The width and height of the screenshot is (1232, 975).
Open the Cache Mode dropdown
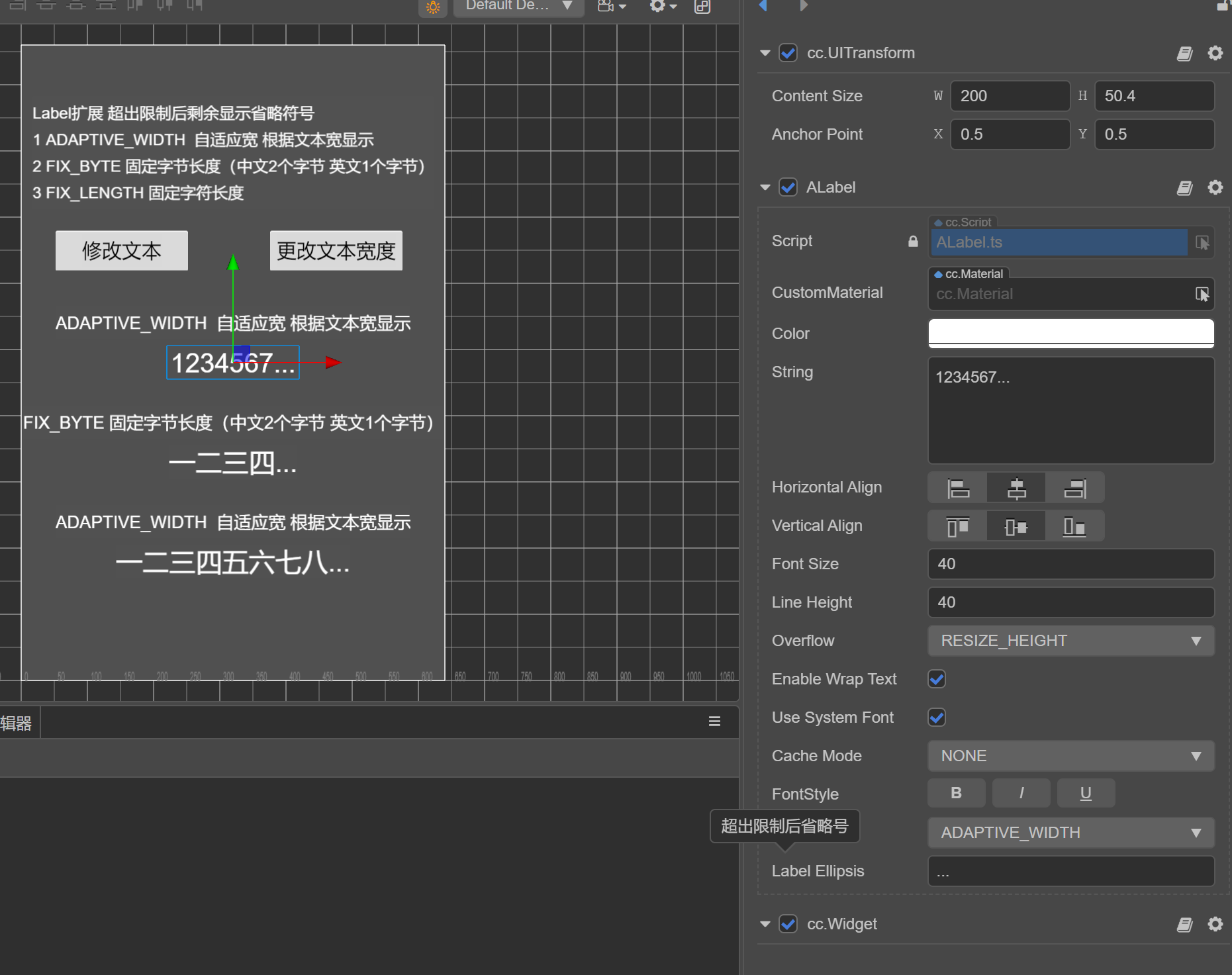point(1070,756)
